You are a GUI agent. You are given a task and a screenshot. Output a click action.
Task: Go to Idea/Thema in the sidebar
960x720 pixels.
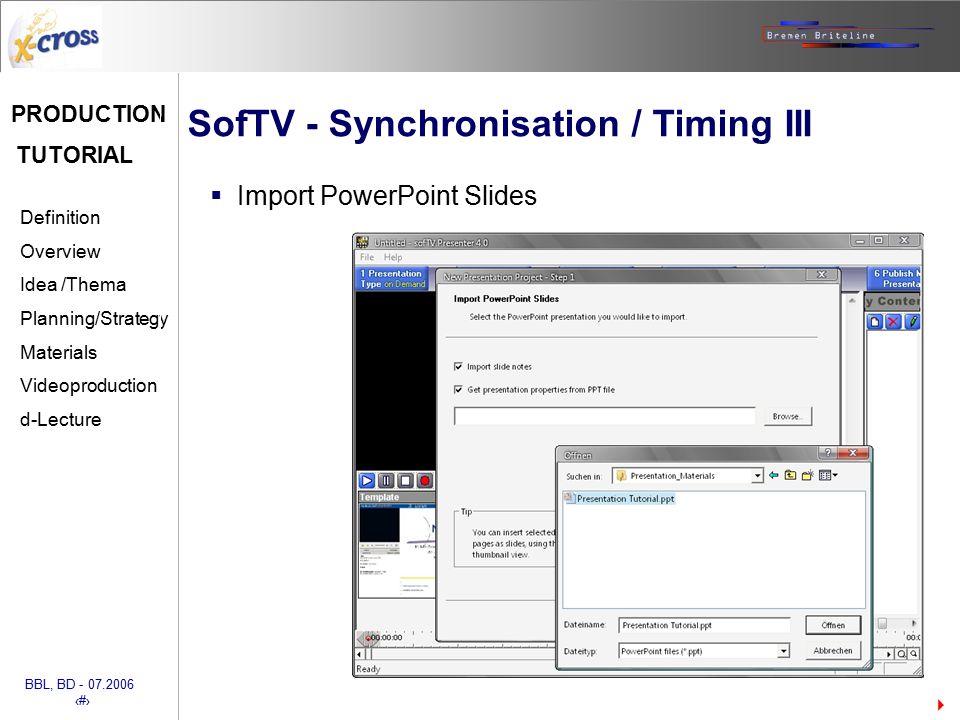(73, 285)
